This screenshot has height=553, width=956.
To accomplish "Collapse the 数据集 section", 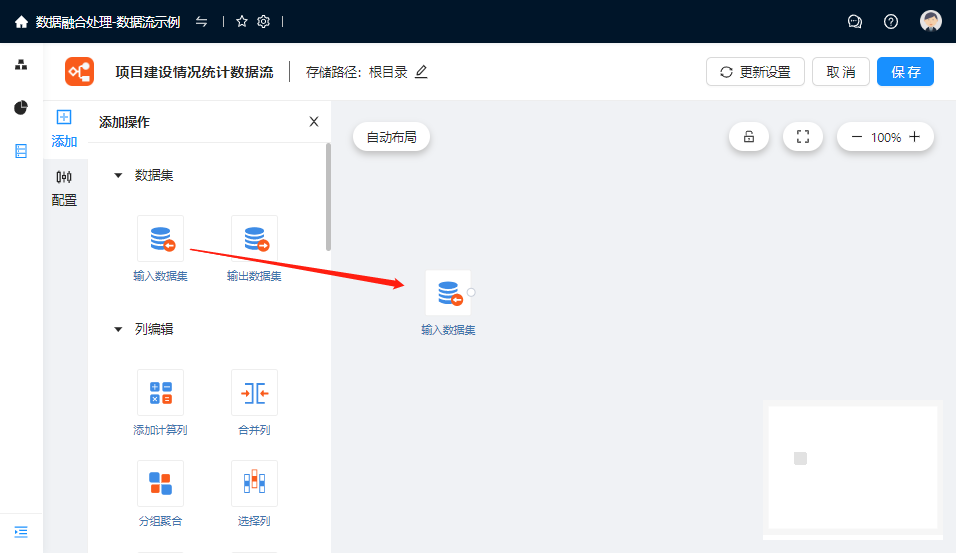I will click(118, 176).
